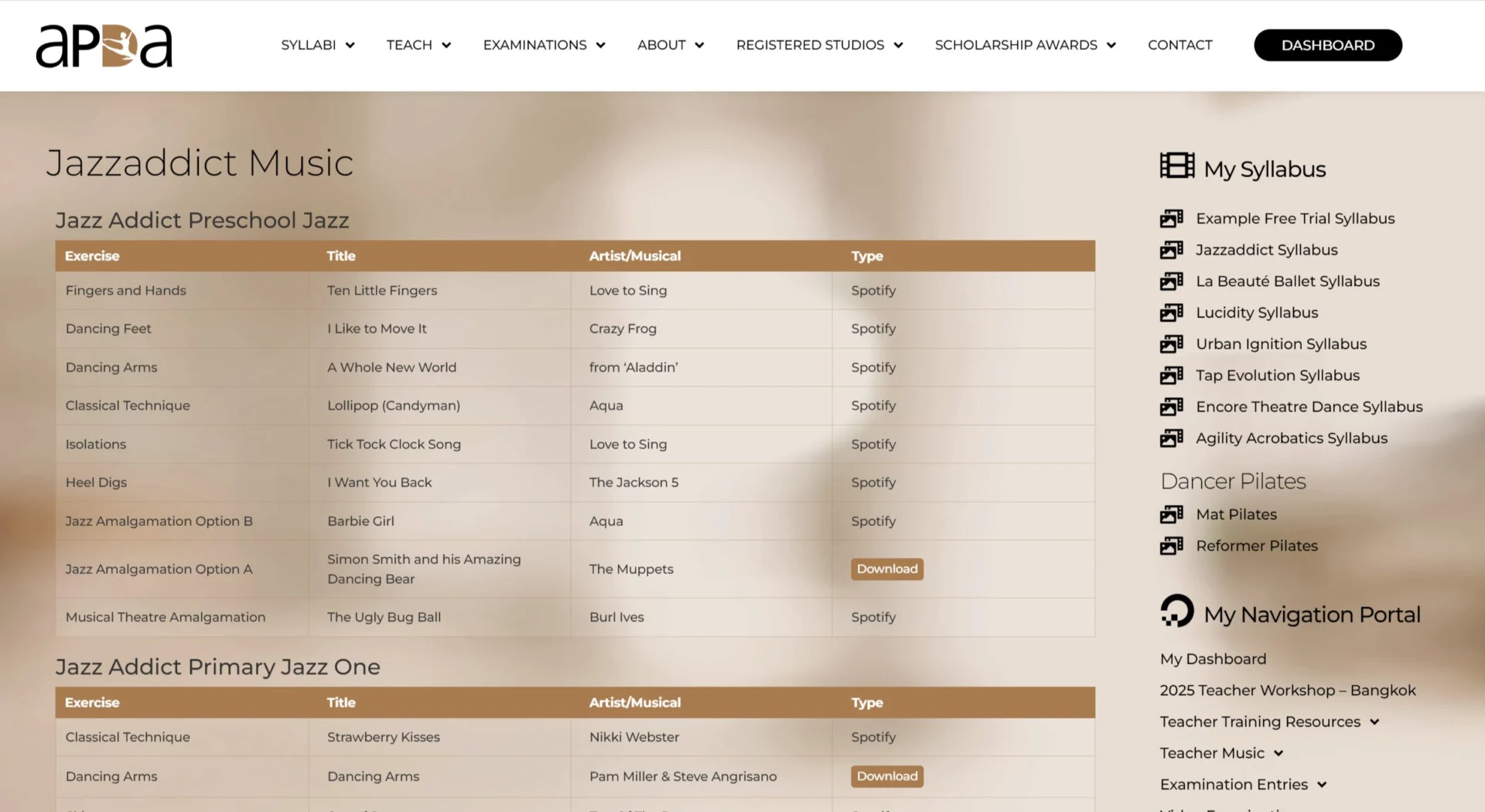This screenshot has width=1485, height=812.
Task: Download the Dancing Arms track
Action: (x=886, y=776)
